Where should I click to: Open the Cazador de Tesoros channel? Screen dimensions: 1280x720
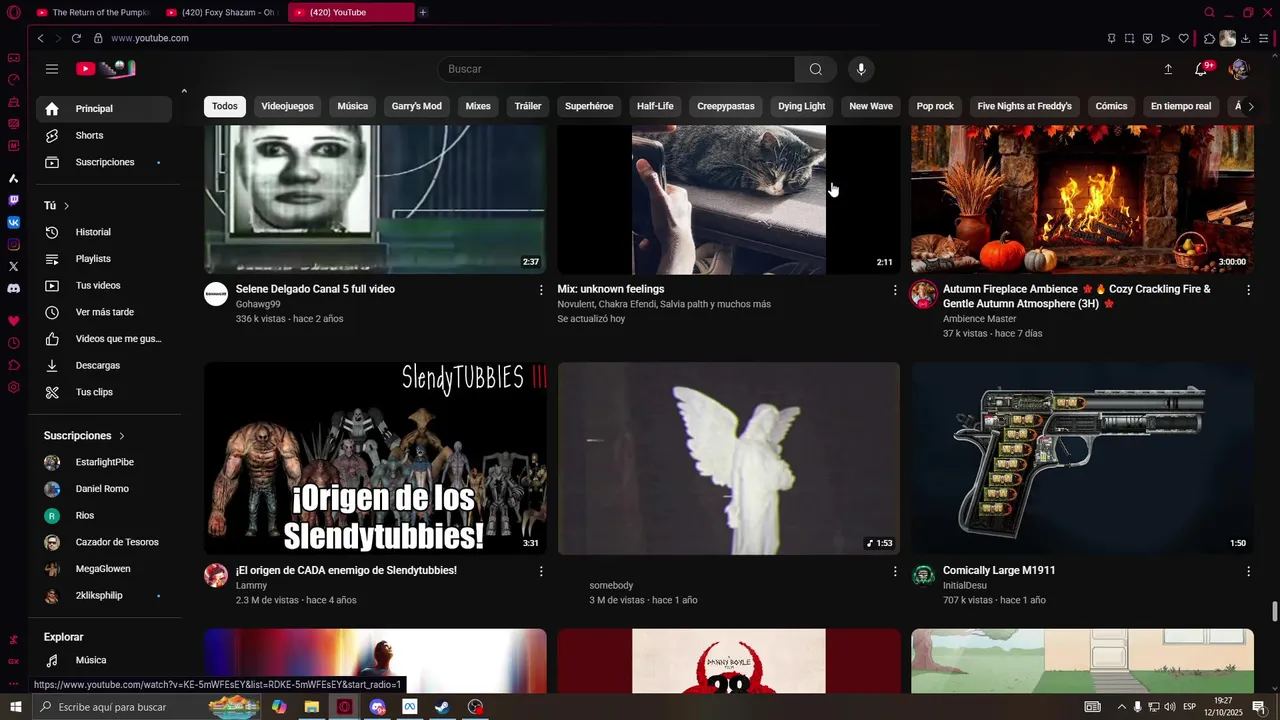(x=104, y=543)
